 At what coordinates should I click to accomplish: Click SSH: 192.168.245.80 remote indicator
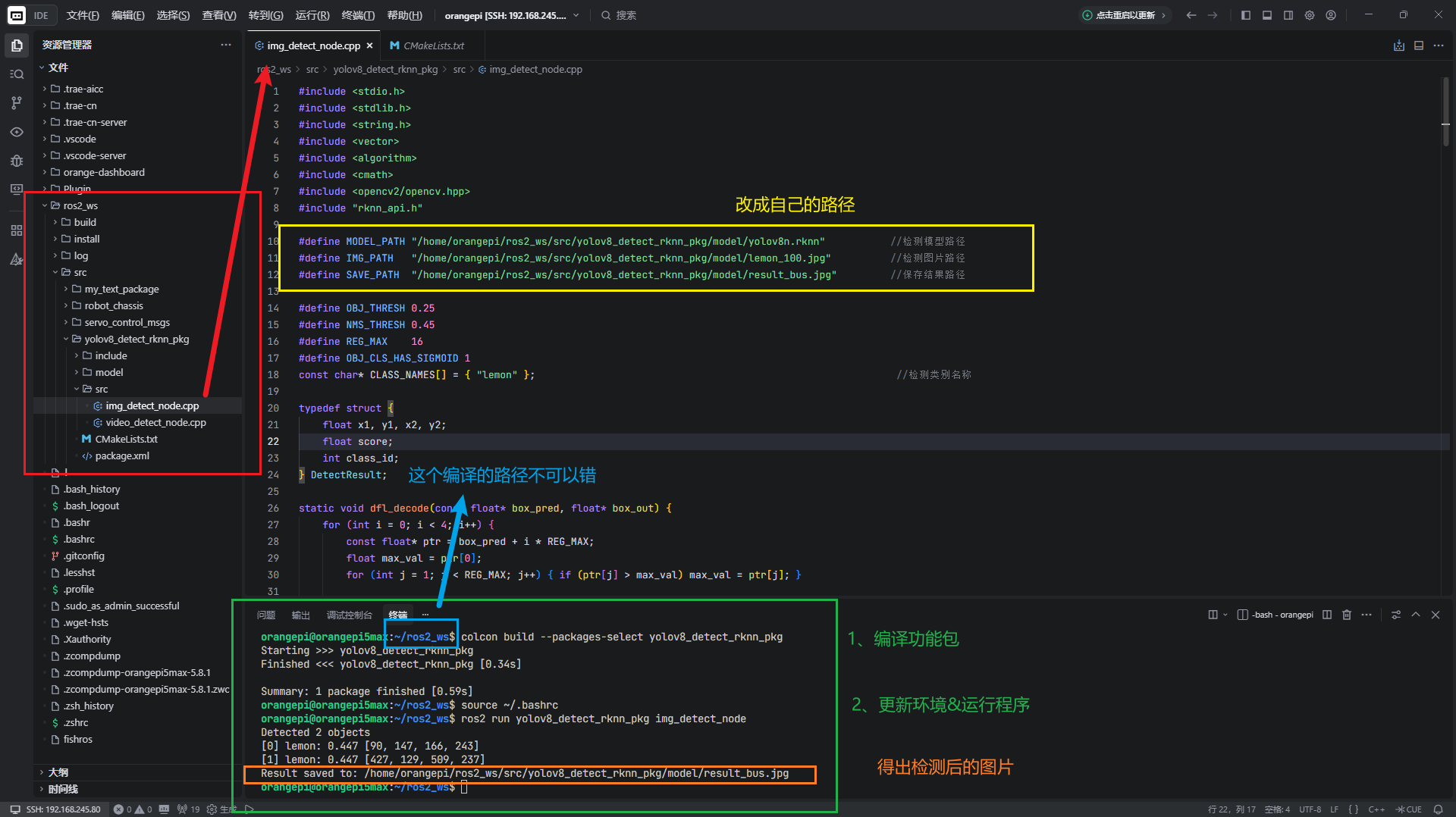coord(55,809)
